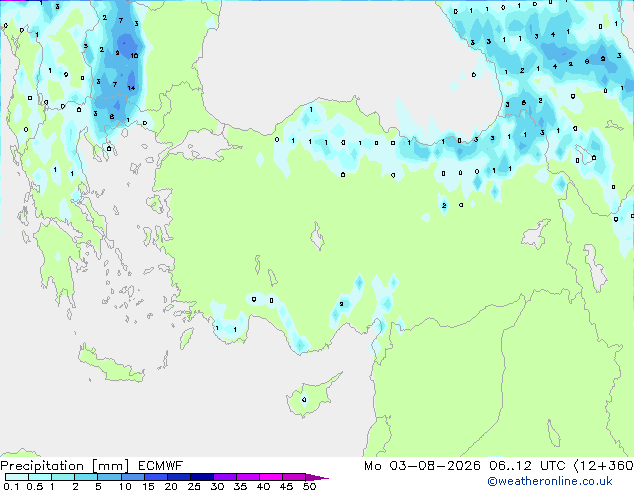Click the 1–2 mm legend color swatch
This screenshot has width=634, height=490.
[x=63, y=477]
